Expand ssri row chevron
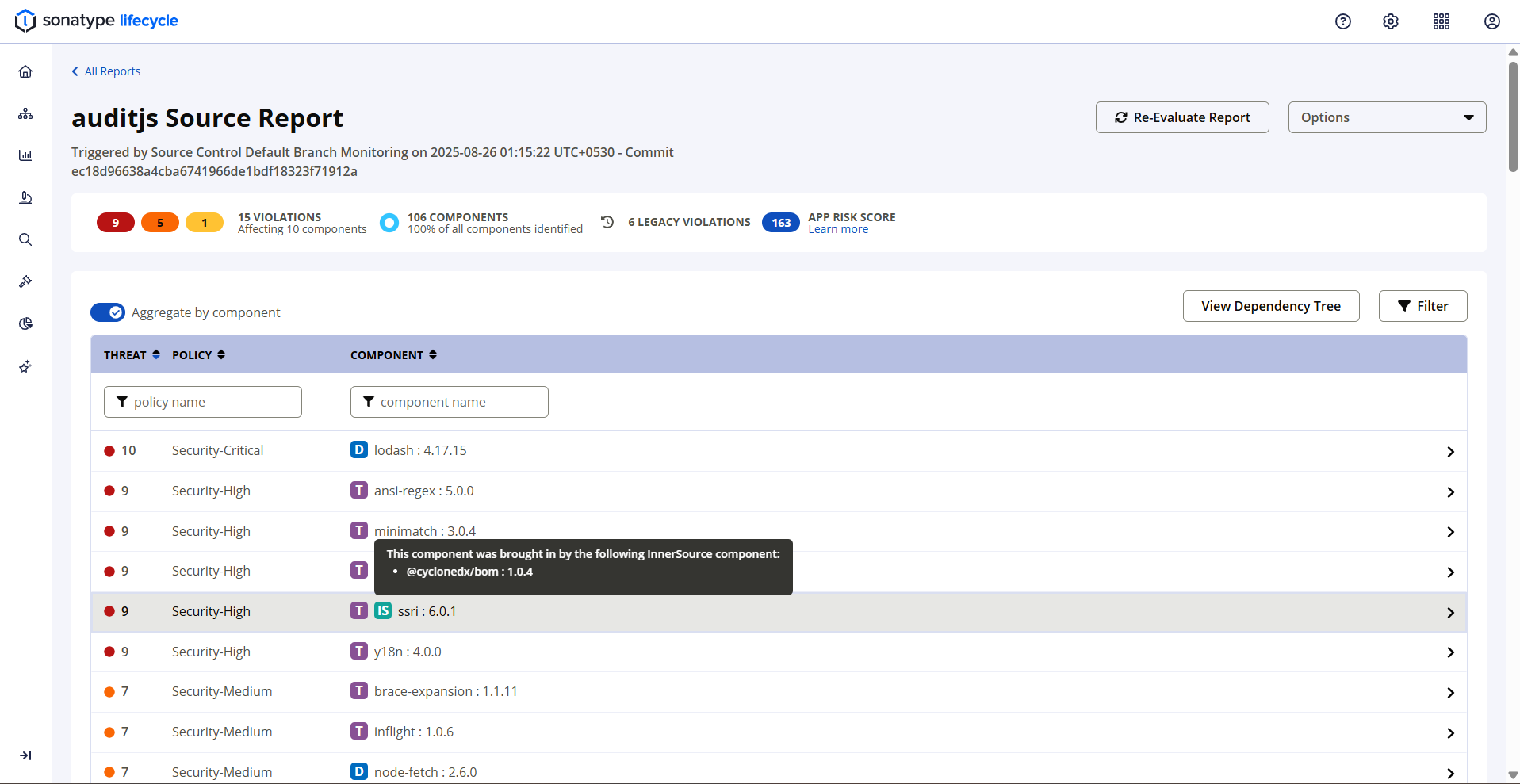The width and height of the screenshot is (1520, 784). pos(1450,613)
